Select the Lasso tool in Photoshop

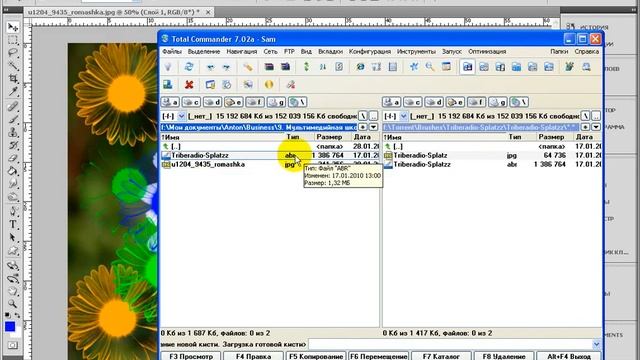pyautogui.click(x=13, y=53)
